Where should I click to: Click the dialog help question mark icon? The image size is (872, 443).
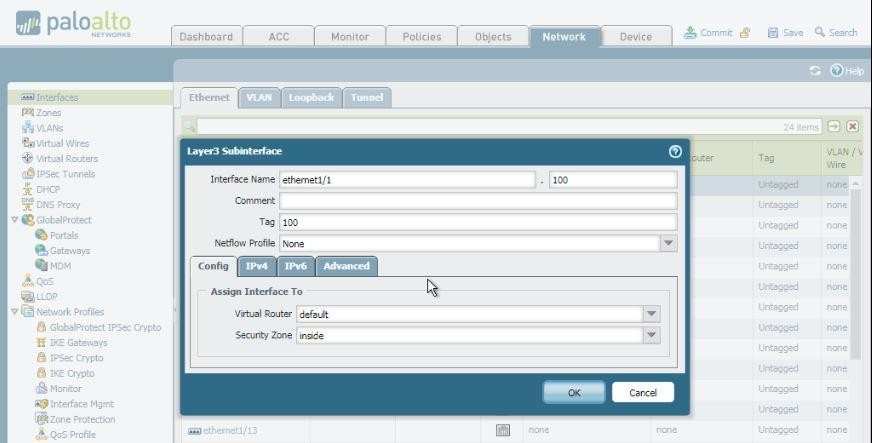click(x=675, y=151)
